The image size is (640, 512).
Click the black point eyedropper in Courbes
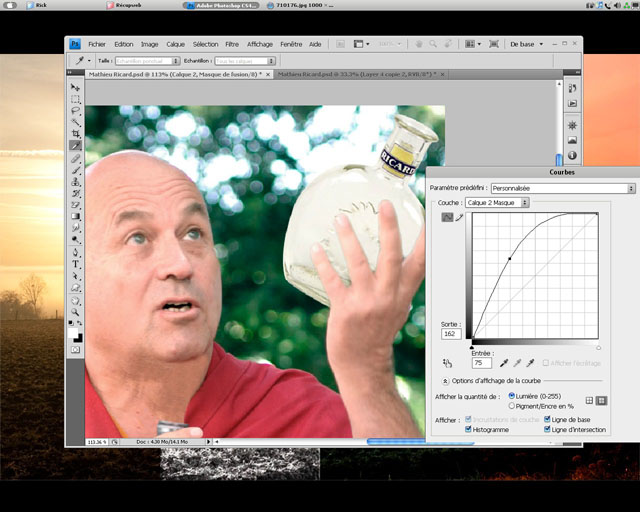[x=503, y=363]
